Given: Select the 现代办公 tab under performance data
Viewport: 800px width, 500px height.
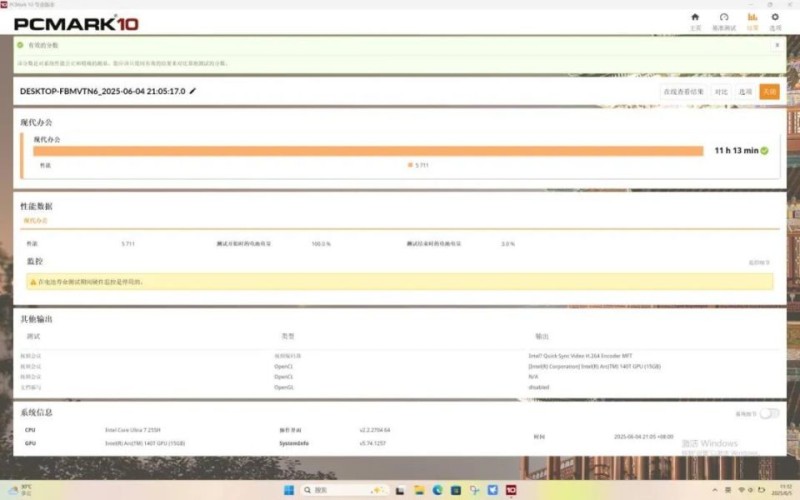Looking at the screenshot, I should coord(35,220).
